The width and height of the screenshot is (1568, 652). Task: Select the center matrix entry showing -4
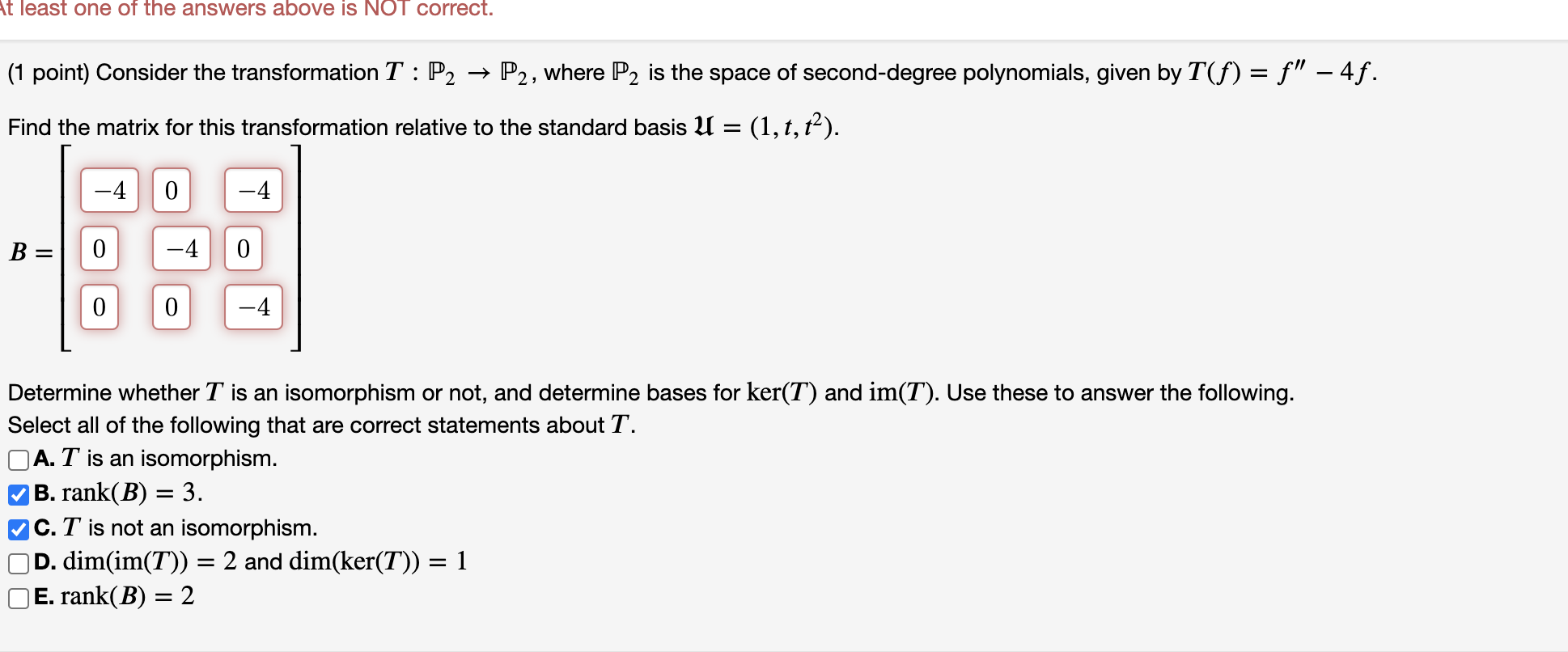coord(181,248)
